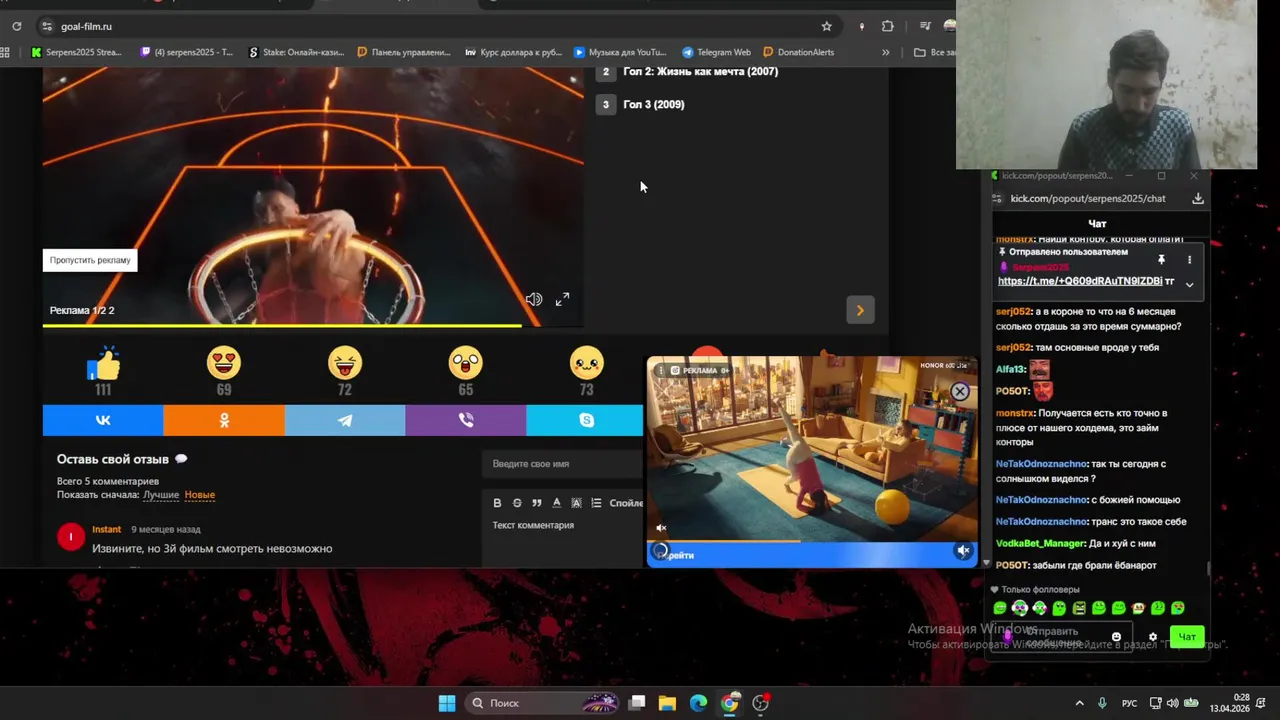Open the emoji picker in Kick chat
Image resolution: width=1280 pixels, height=720 pixels.
coord(1116,637)
